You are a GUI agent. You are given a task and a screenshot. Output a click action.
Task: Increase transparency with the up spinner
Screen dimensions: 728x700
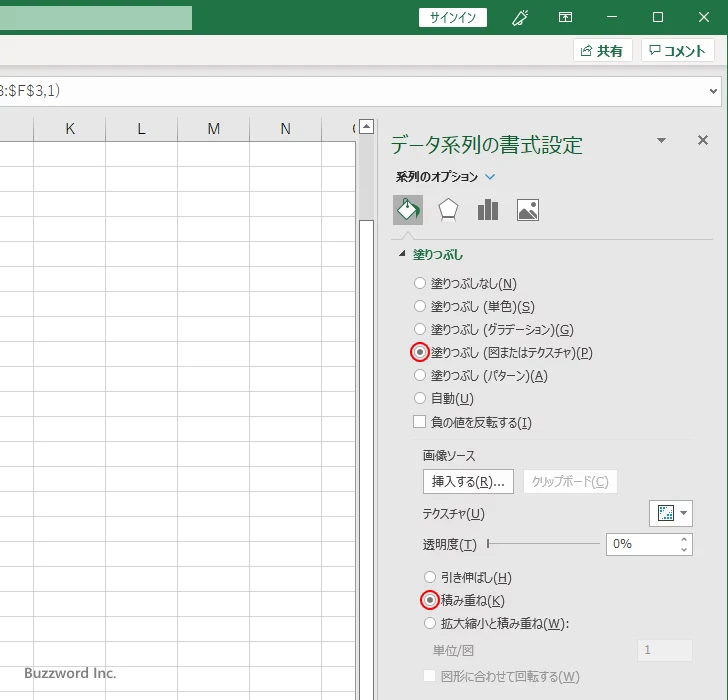pyautogui.click(x=684, y=539)
